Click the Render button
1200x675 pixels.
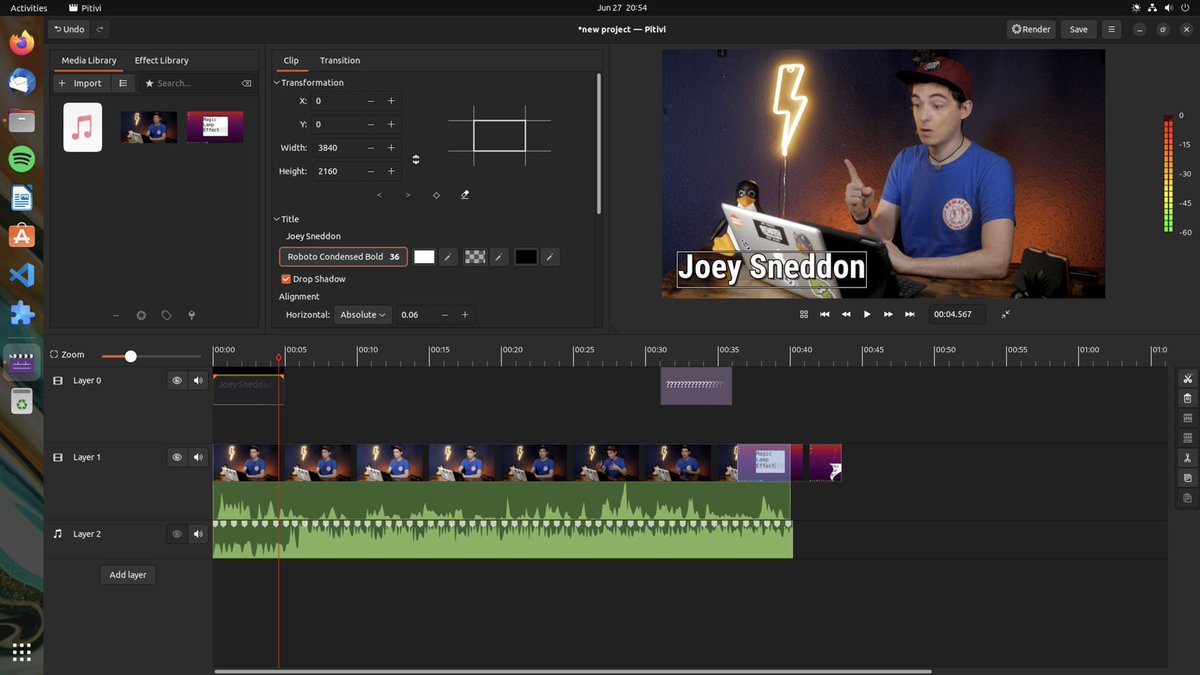1031,29
